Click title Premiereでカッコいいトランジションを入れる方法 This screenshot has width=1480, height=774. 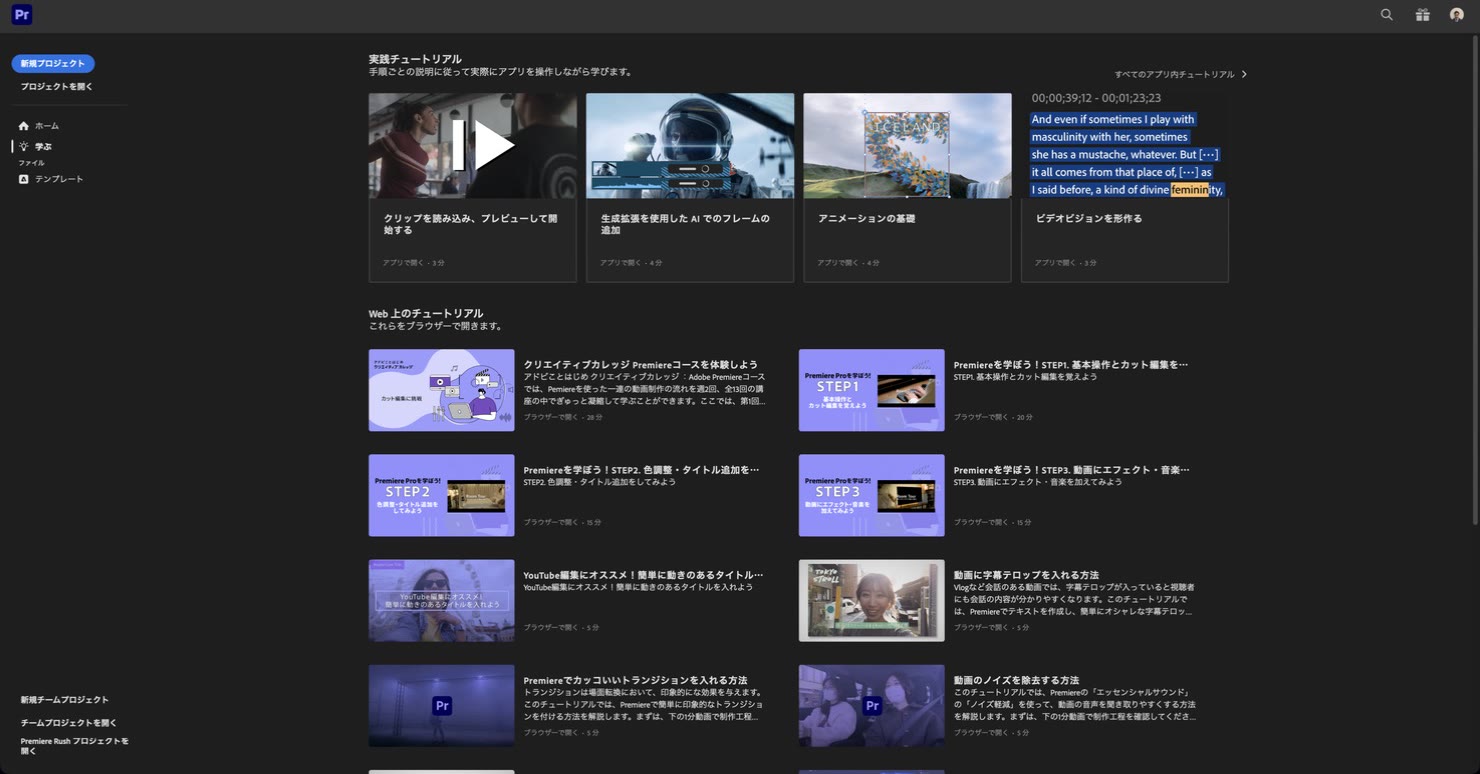[636, 680]
